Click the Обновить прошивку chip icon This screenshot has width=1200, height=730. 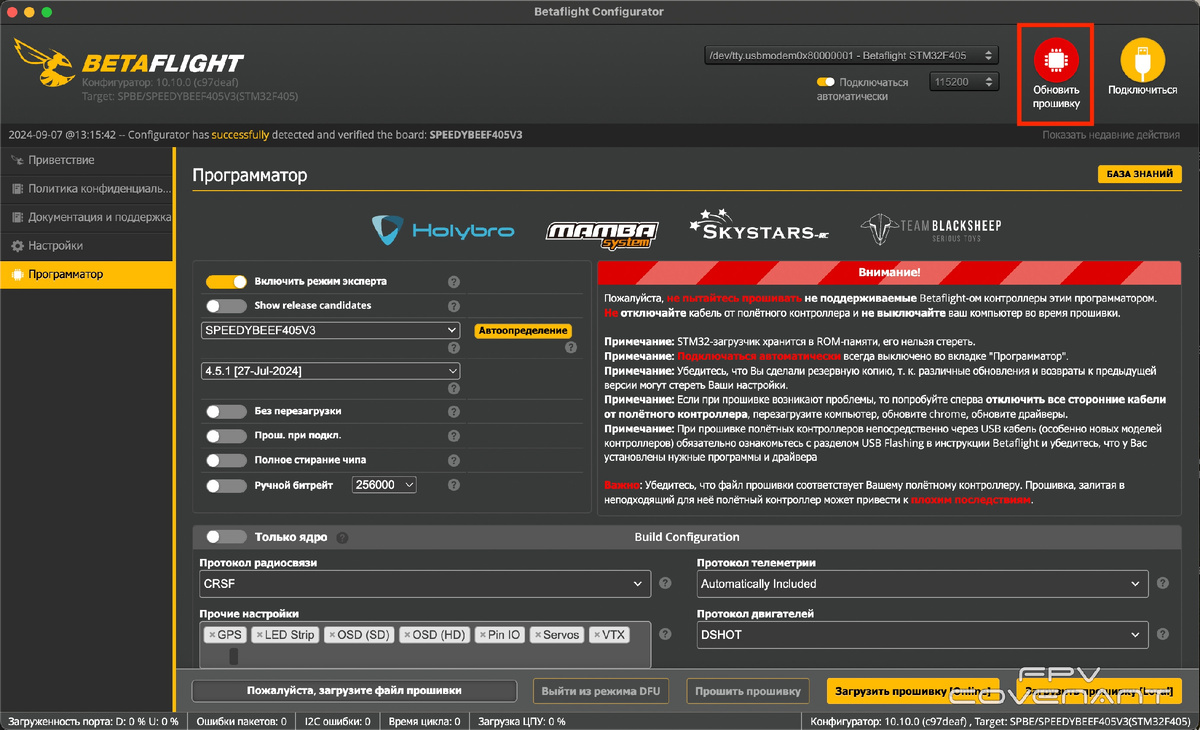(1055, 60)
